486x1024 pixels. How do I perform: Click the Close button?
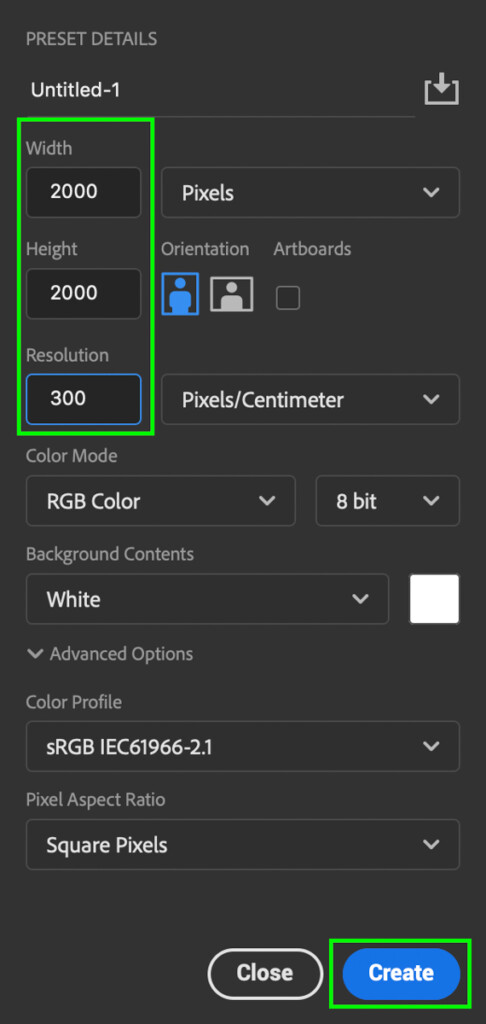(265, 973)
